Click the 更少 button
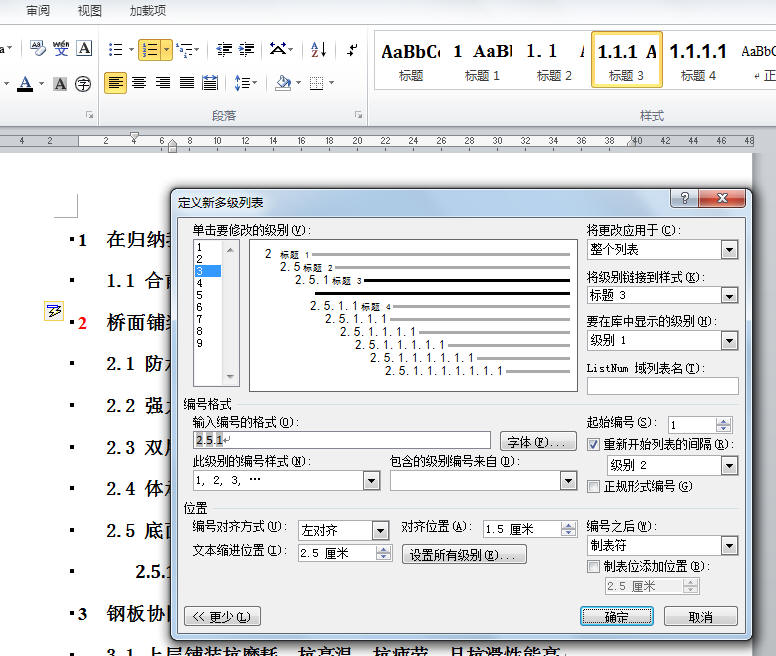This screenshot has width=776, height=656. coord(222,616)
